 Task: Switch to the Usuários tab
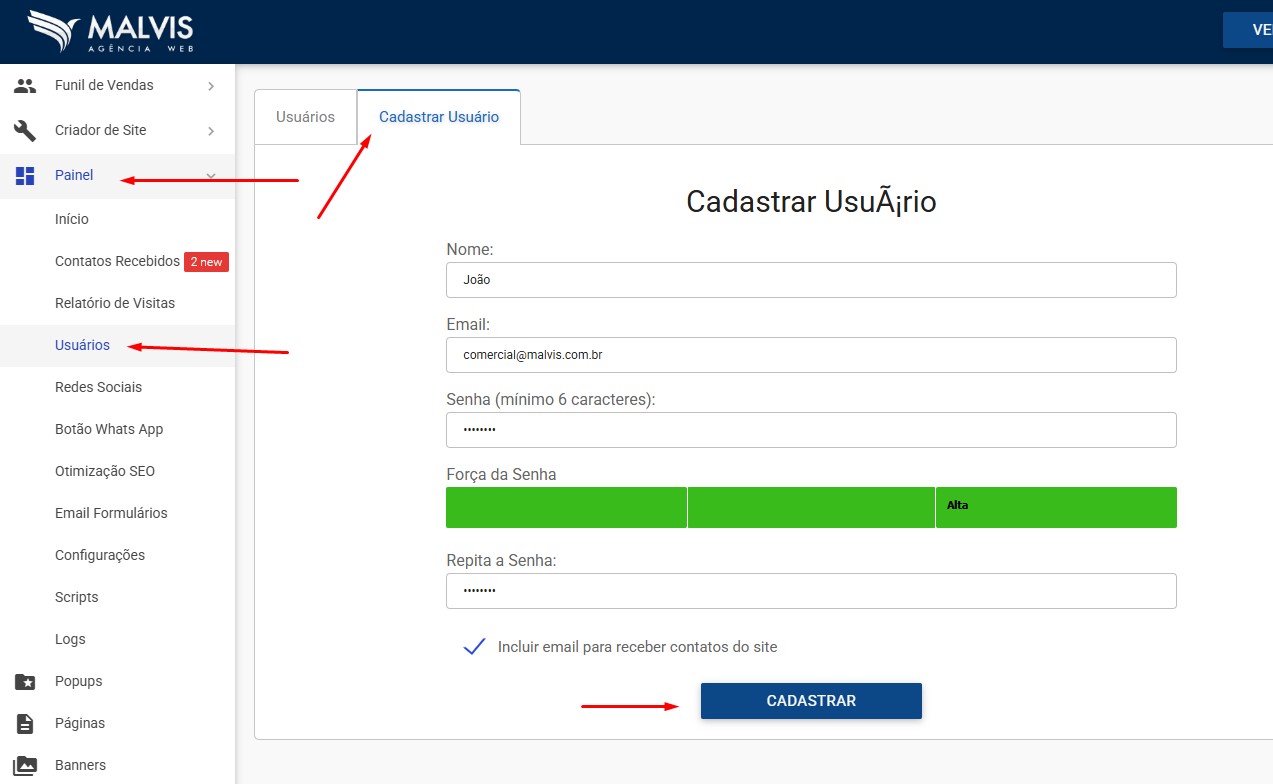305,117
